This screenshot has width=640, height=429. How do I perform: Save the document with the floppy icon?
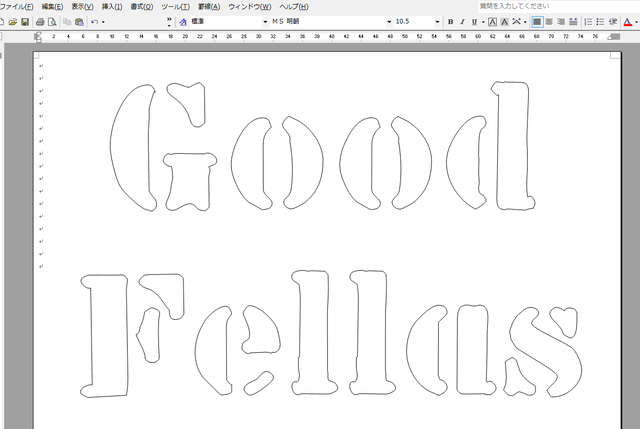25,22
